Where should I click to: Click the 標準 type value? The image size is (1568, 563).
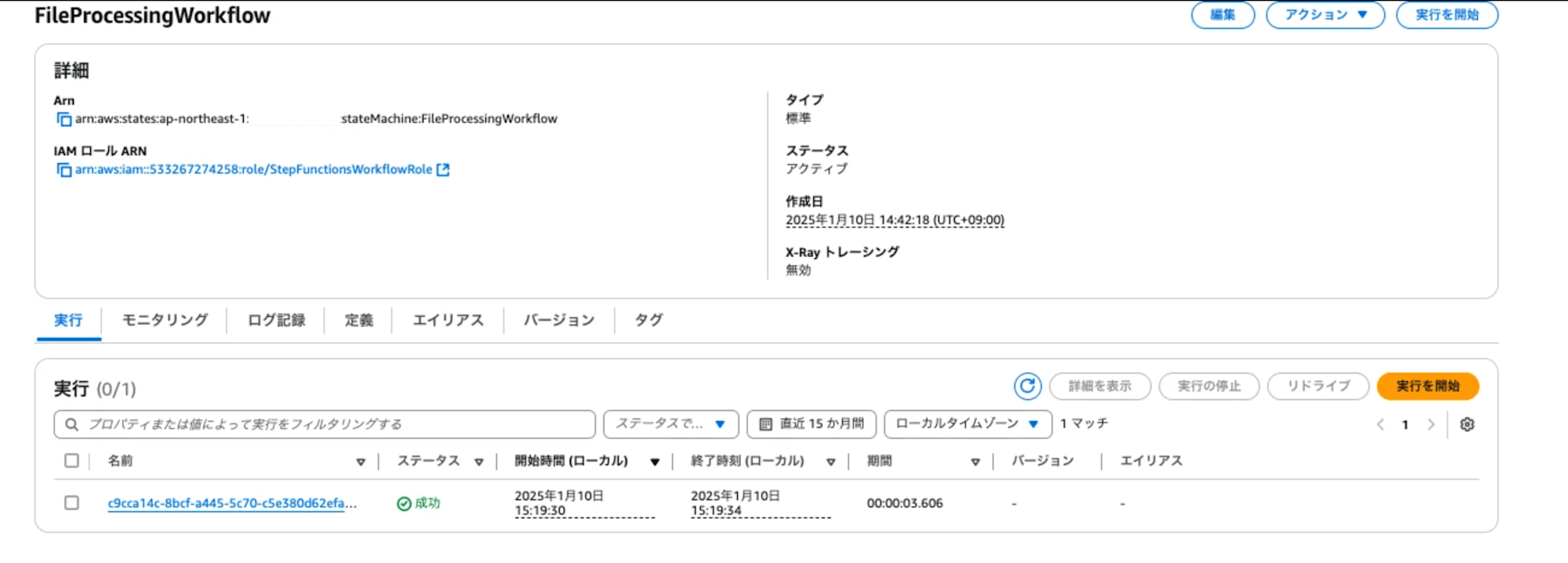pyautogui.click(x=798, y=118)
